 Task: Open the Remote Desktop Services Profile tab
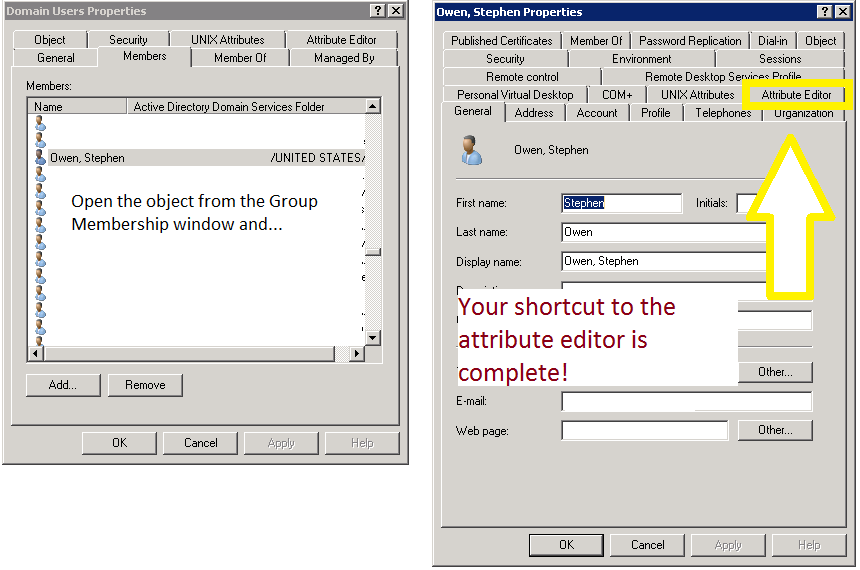pos(723,77)
